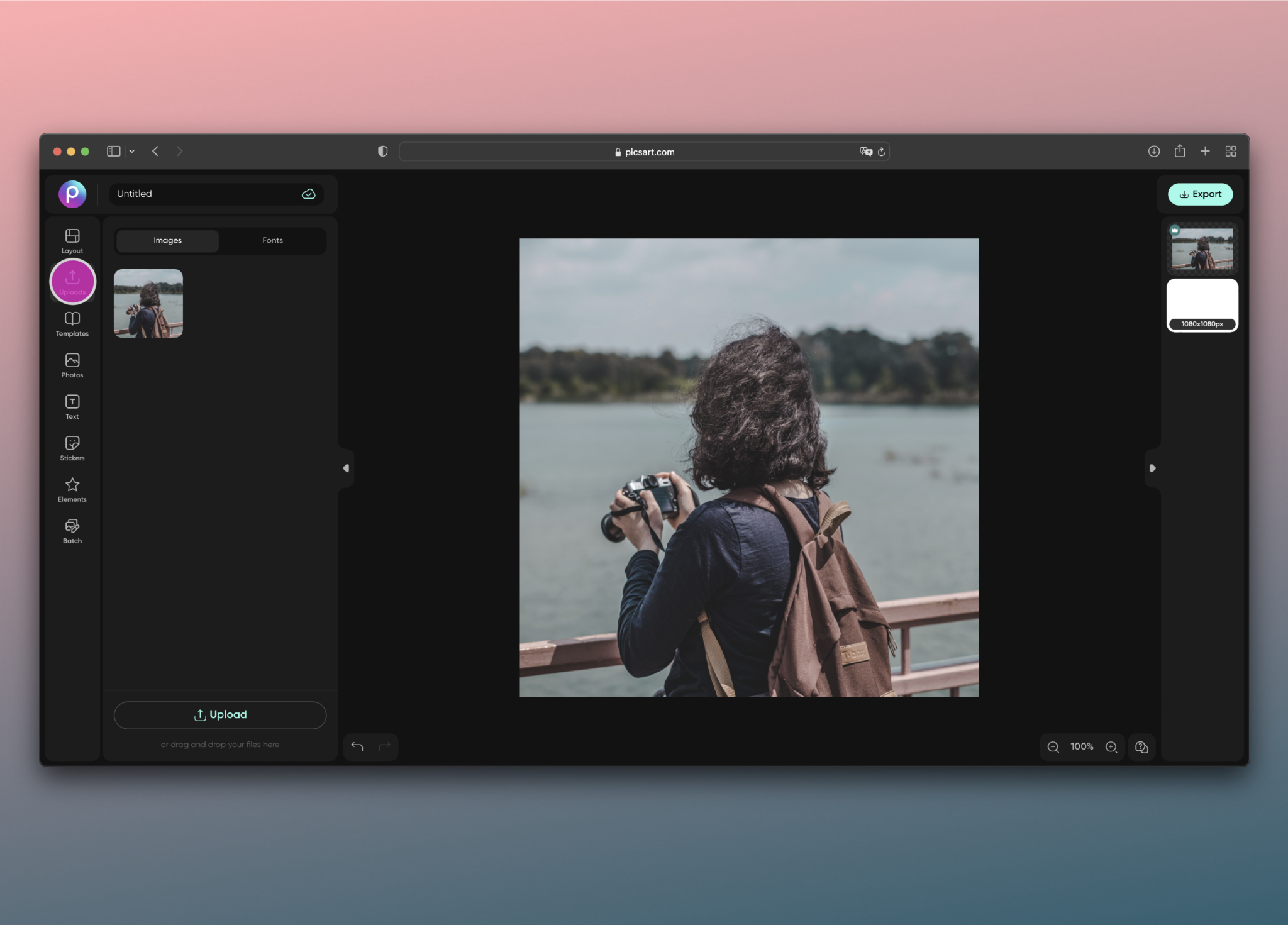Image resolution: width=1288 pixels, height=925 pixels.
Task: Open the sidebar dropdown in Safari toolbar
Action: pyautogui.click(x=132, y=151)
